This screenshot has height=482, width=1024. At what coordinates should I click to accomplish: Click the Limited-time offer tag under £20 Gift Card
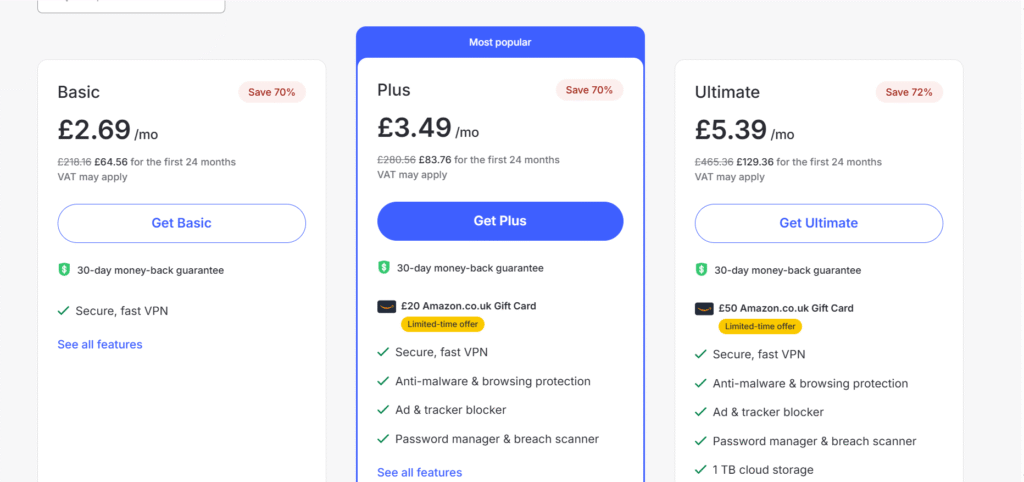tap(442, 324)
